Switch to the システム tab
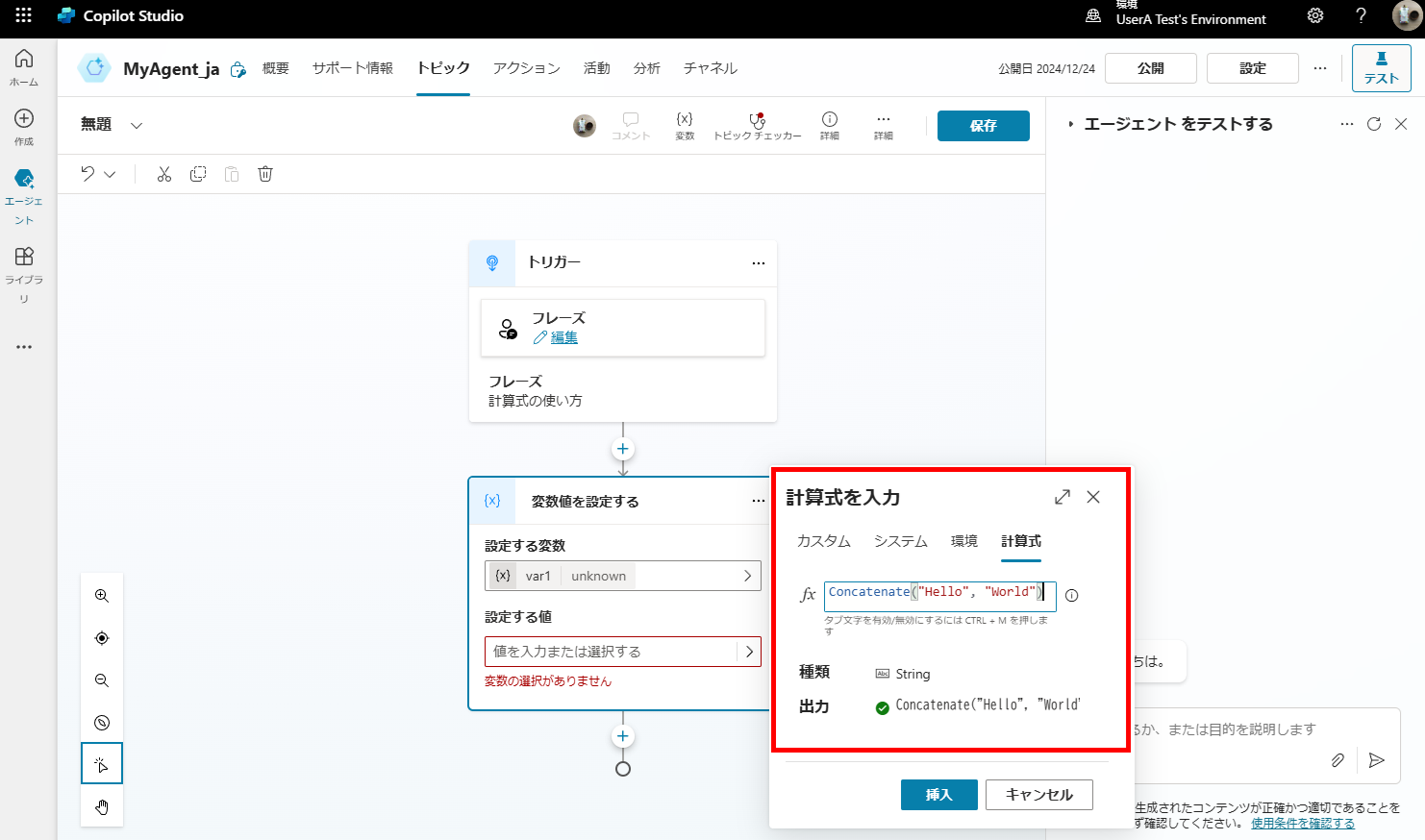This screenshot has height=840, width=1425. [900, 541]
